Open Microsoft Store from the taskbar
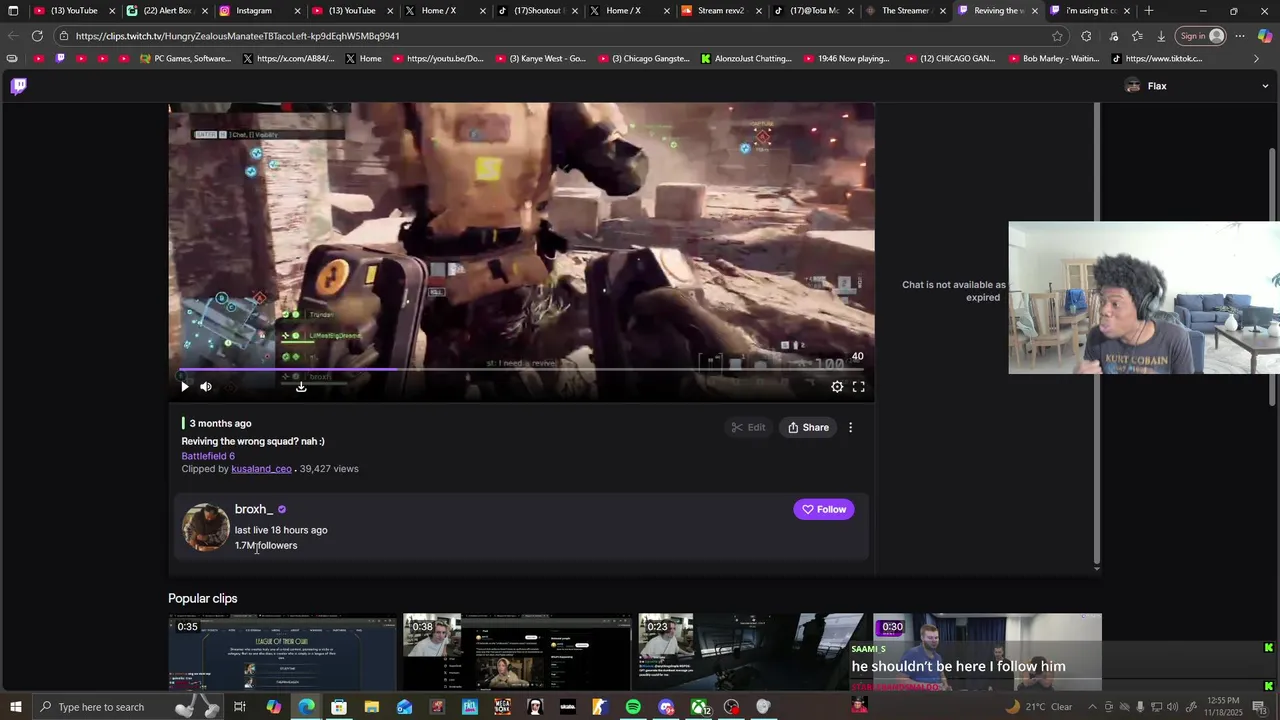The height and width of the screenshot is (720, 1280). [x=339, y=707]
